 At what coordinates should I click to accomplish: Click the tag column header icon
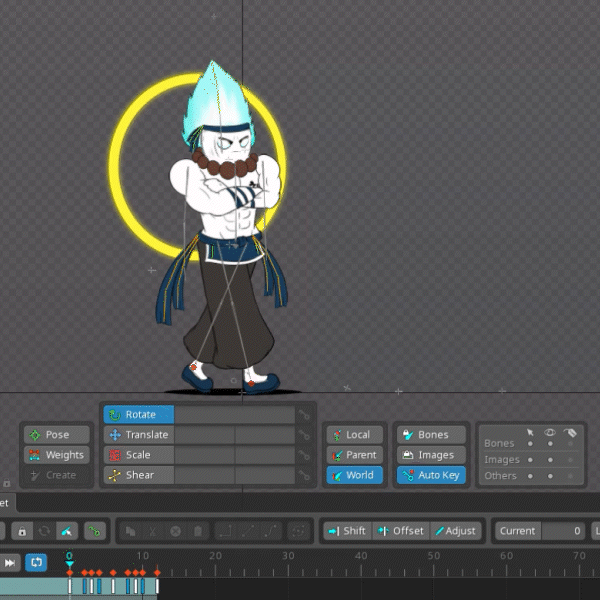570,433
